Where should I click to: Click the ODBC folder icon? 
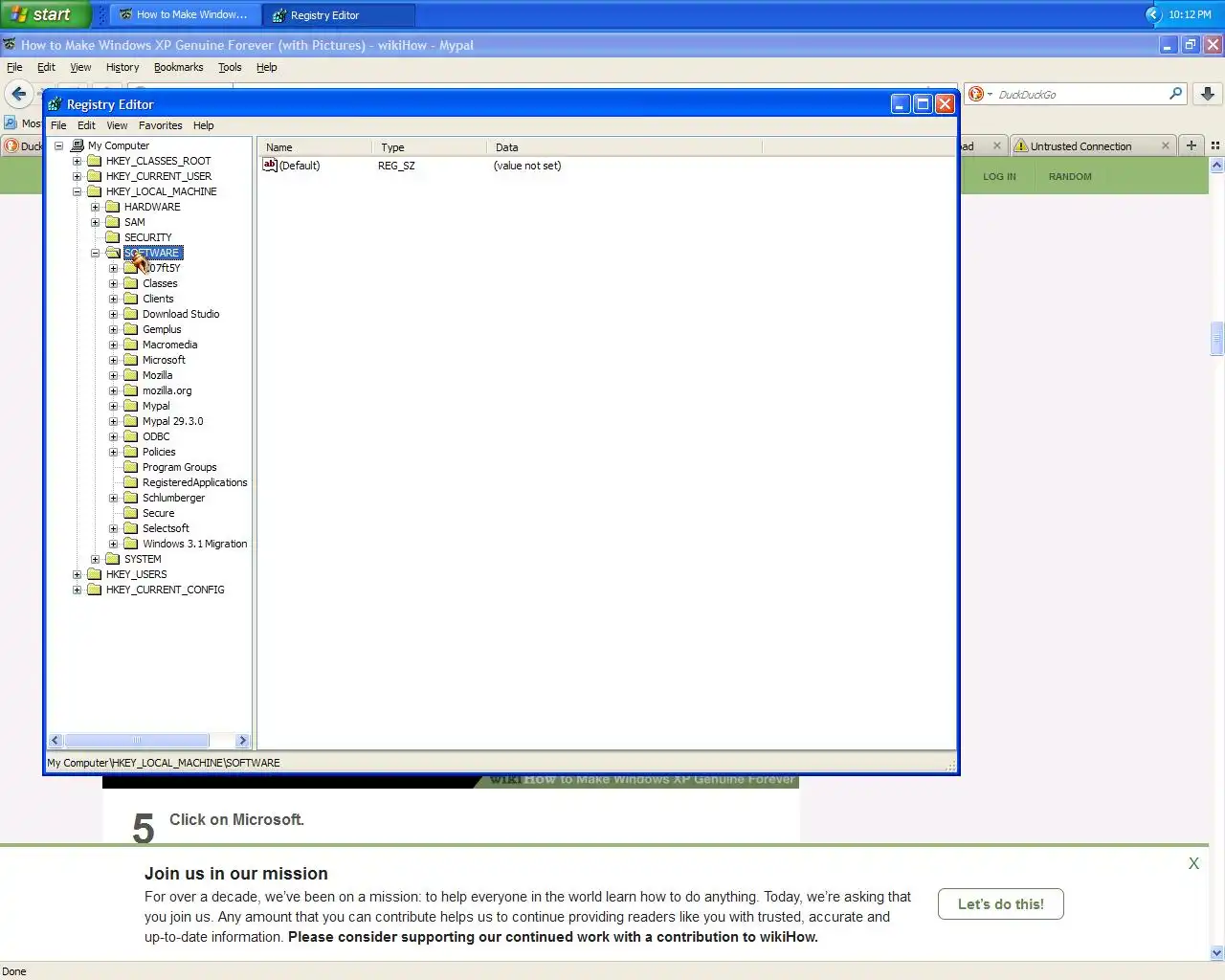131,436
